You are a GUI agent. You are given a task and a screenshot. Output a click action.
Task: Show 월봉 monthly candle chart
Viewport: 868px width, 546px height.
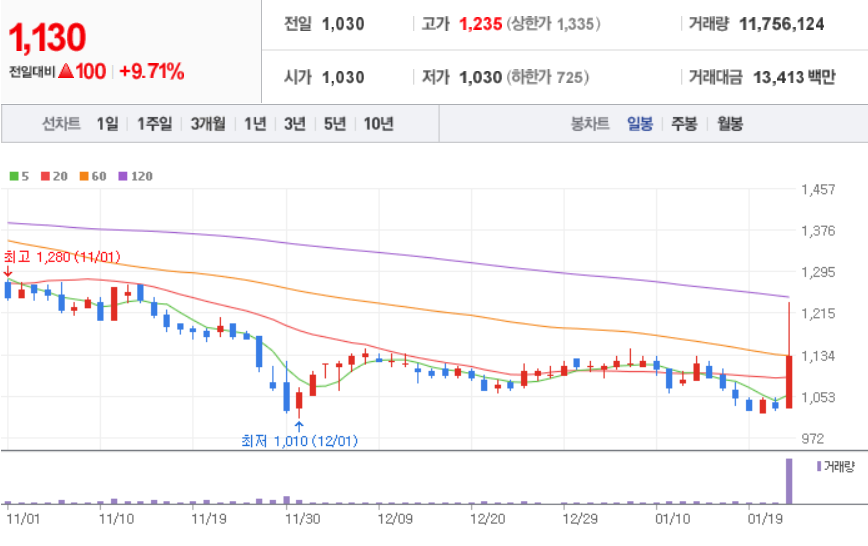click(730, 123)
